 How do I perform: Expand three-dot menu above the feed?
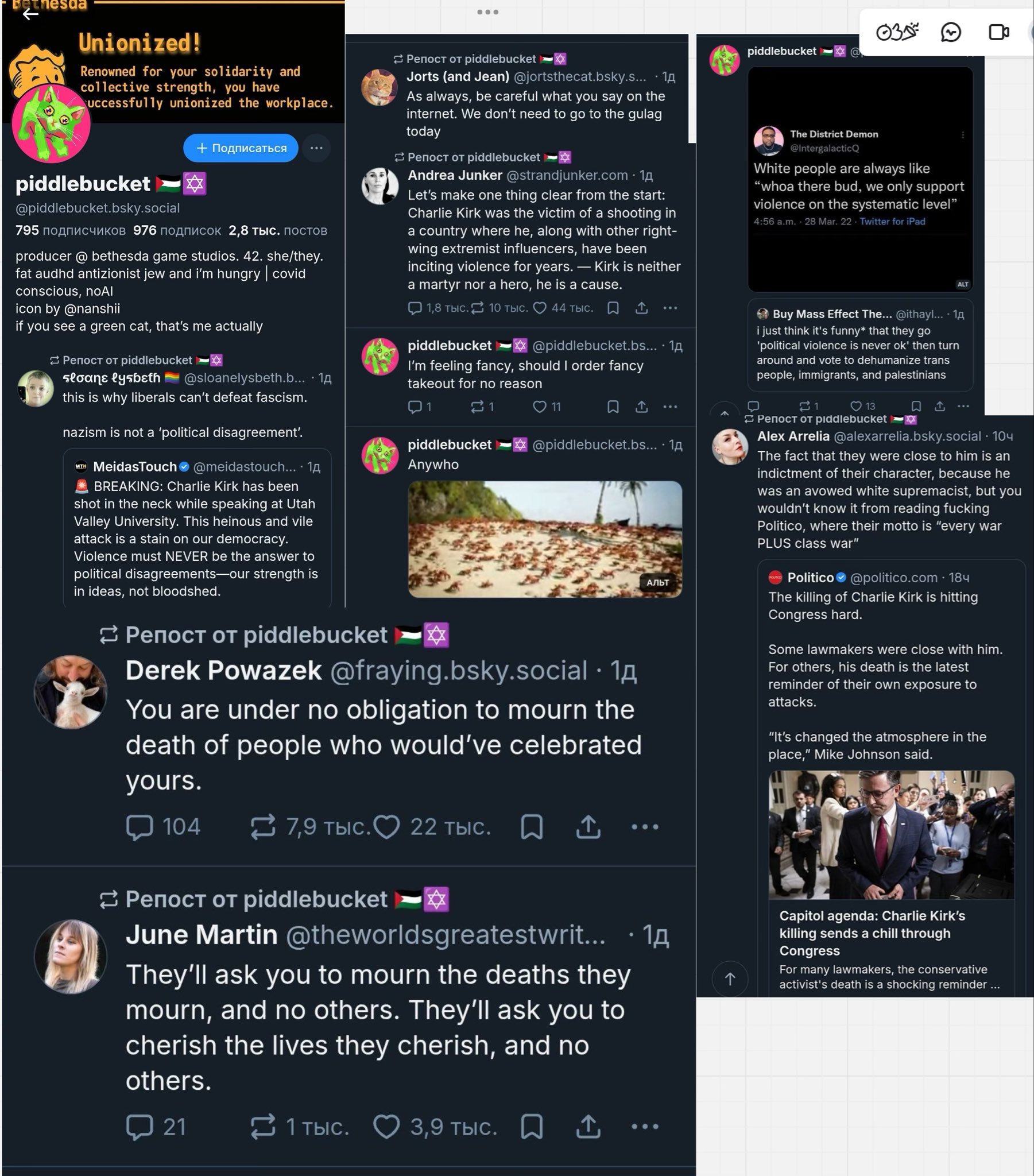487,11
